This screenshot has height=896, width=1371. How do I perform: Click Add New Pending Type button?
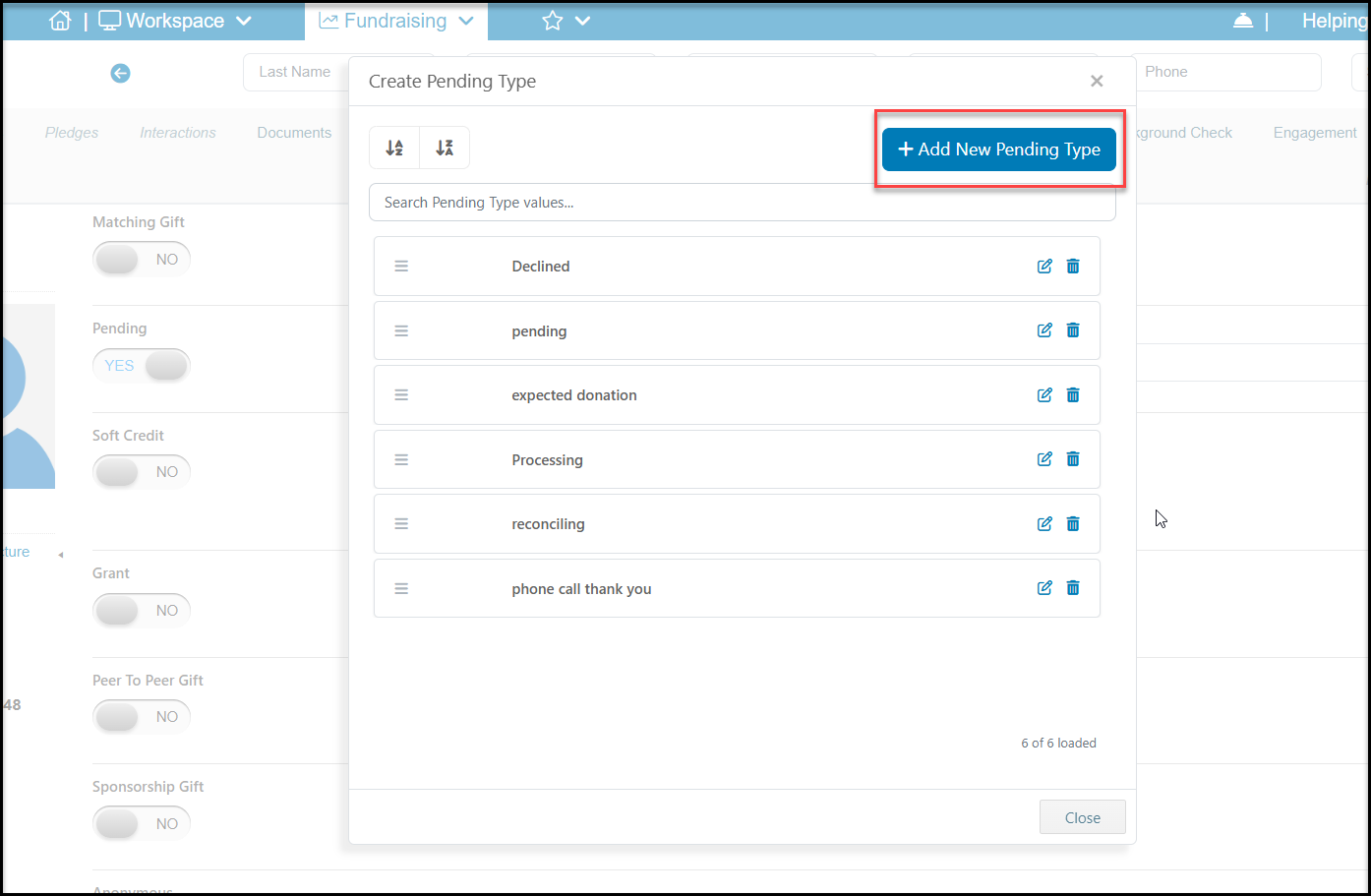[999, 149]
